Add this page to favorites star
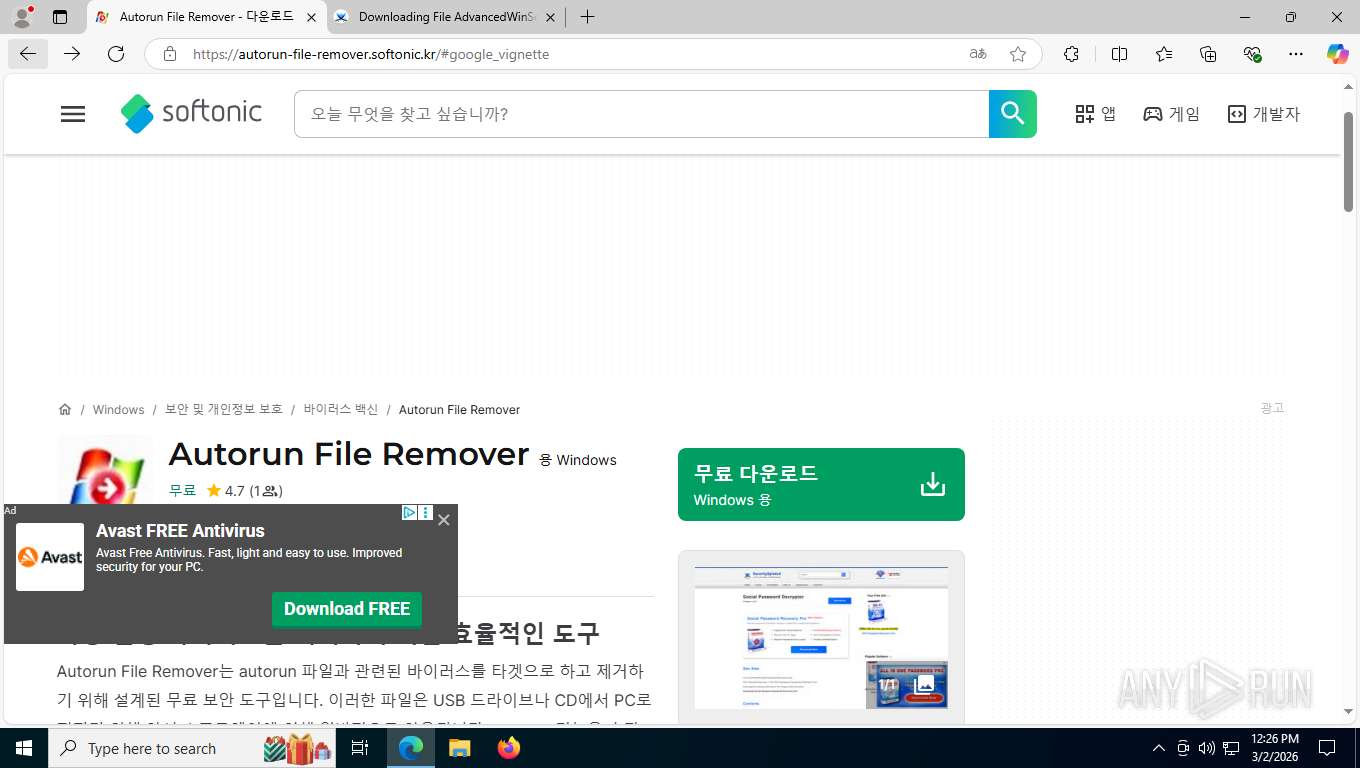1360x768 pixels. (x=1018, y=54)
